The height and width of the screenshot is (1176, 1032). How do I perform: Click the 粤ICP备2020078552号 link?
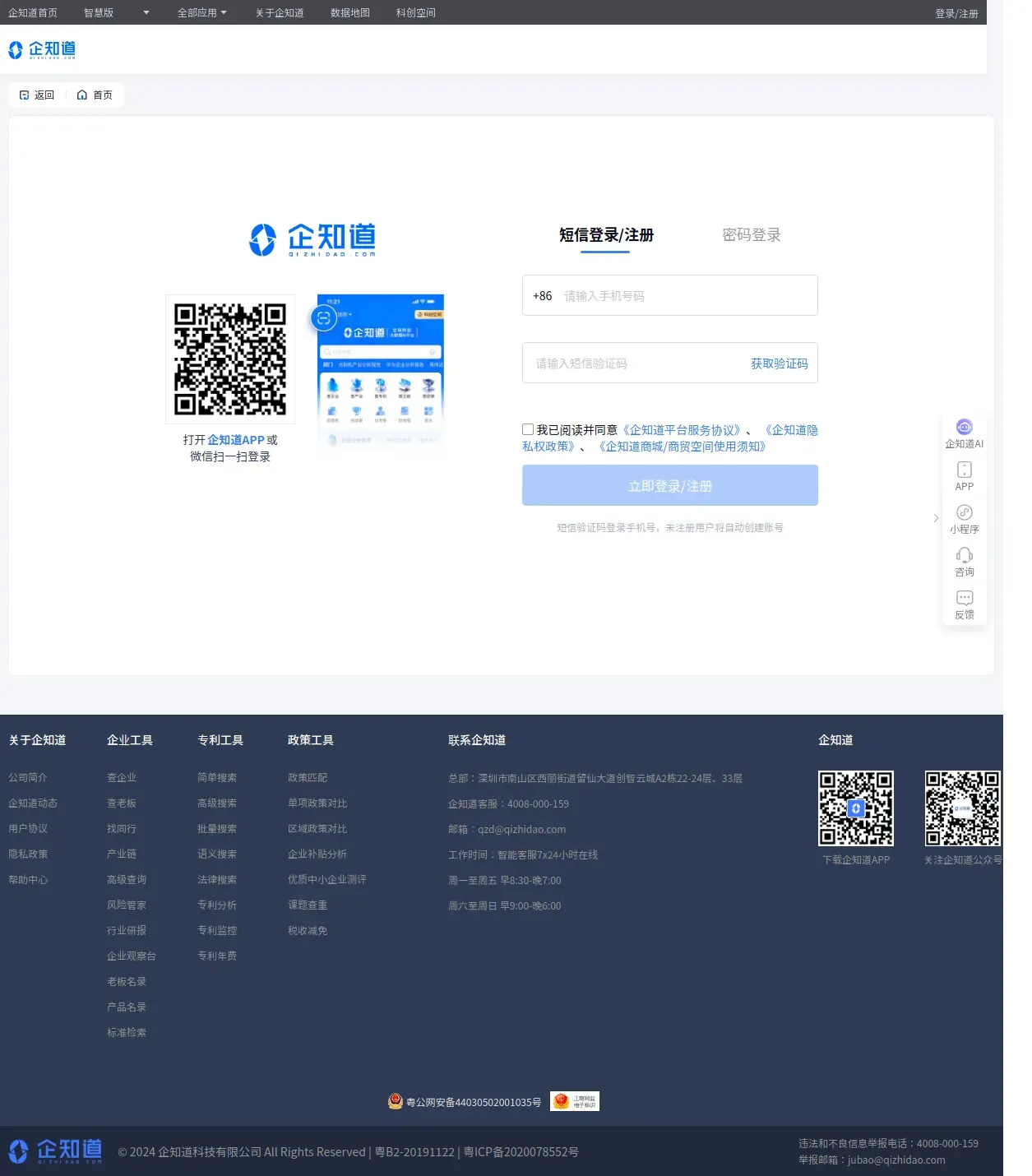(x=521, y=1151)
